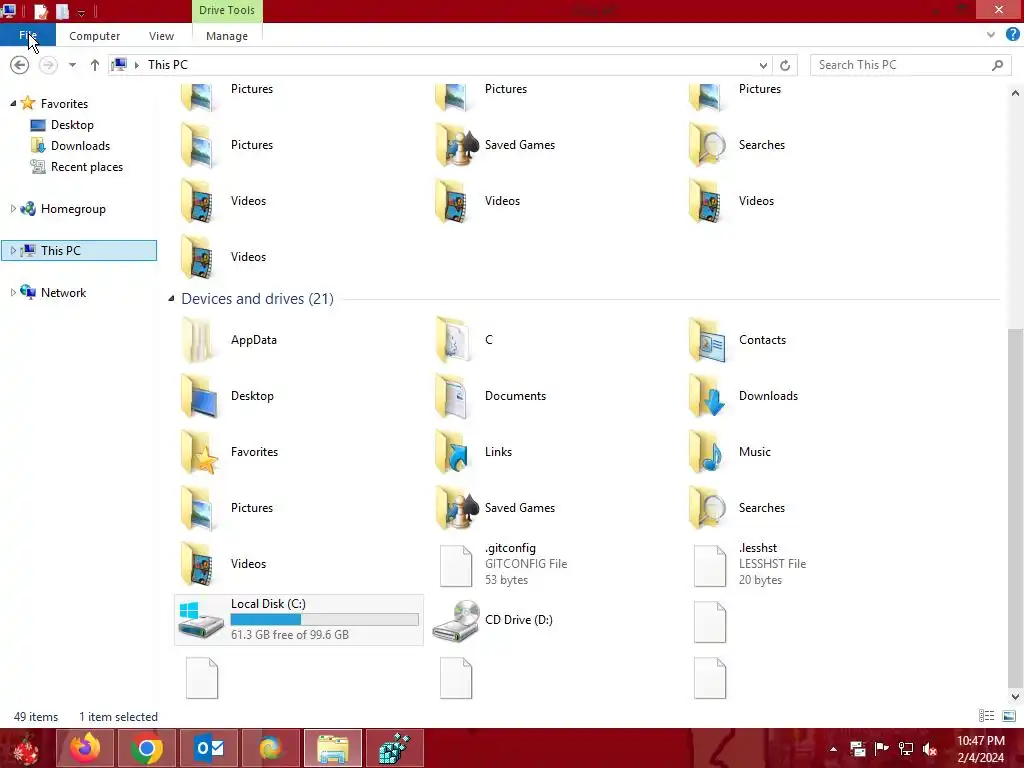1024x768 pixels.
Task: Select Network in the navigation pane
Action: 63,293
